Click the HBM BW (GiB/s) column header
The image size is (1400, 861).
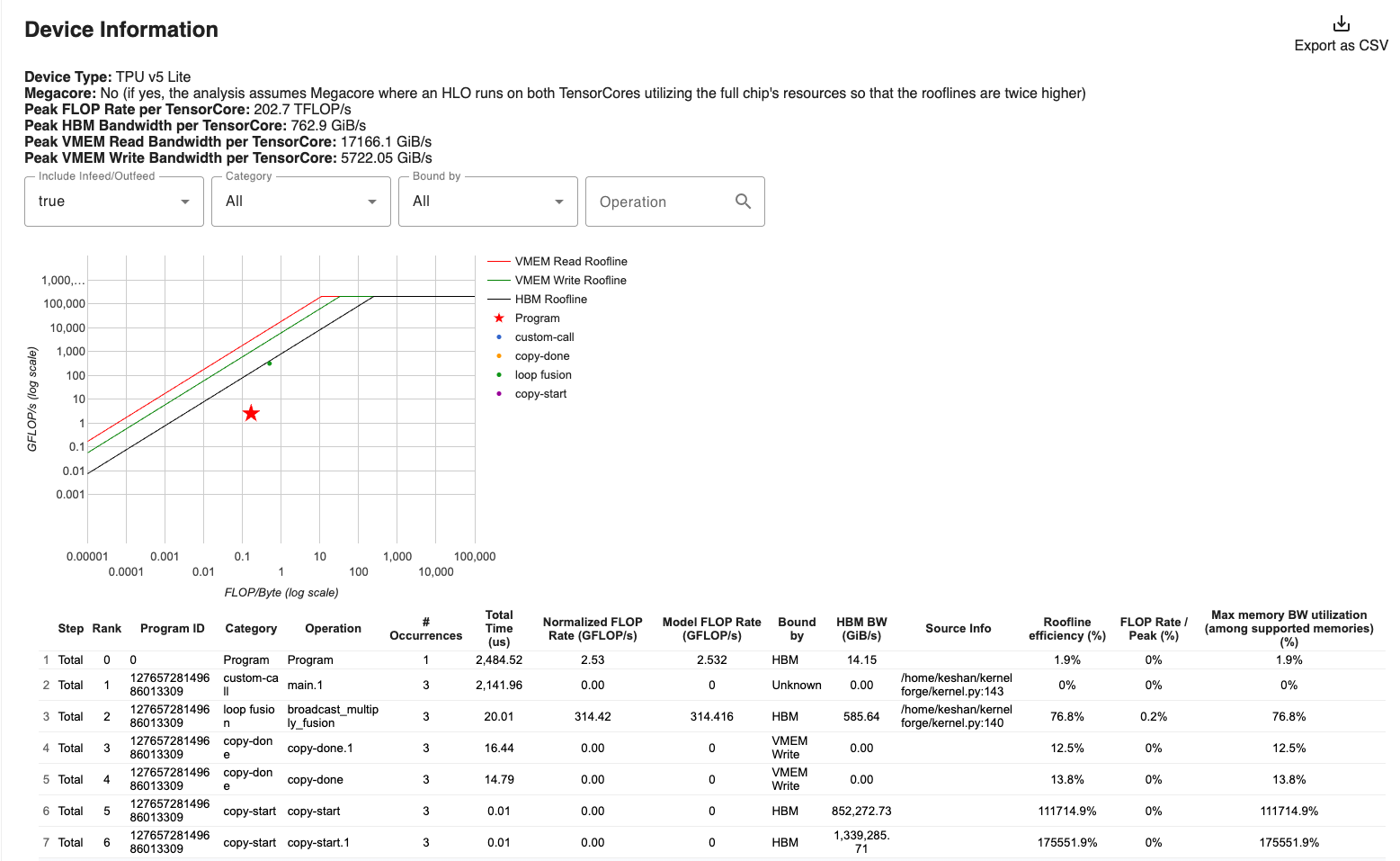pyautogui.click(x=861, y=629)
